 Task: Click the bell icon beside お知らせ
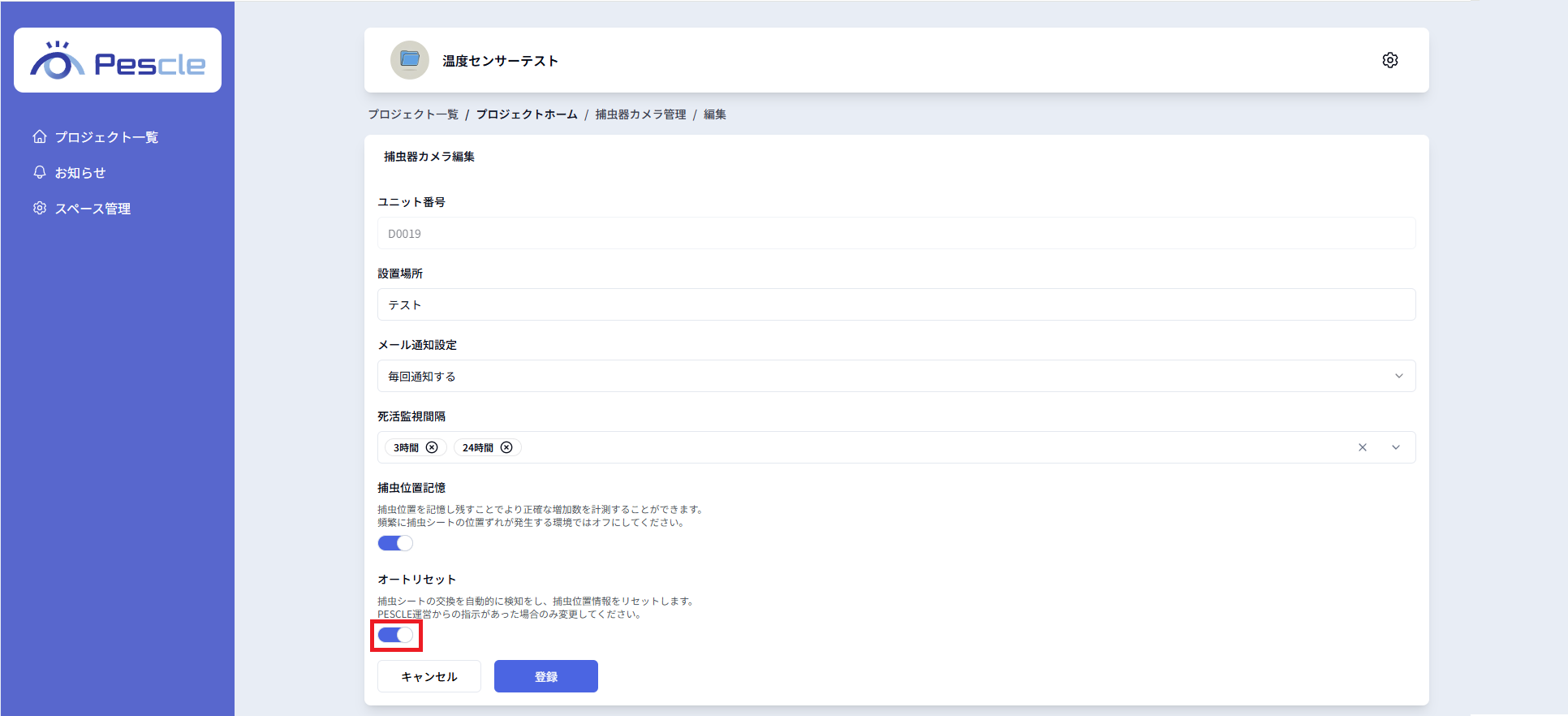coord(40,172)
